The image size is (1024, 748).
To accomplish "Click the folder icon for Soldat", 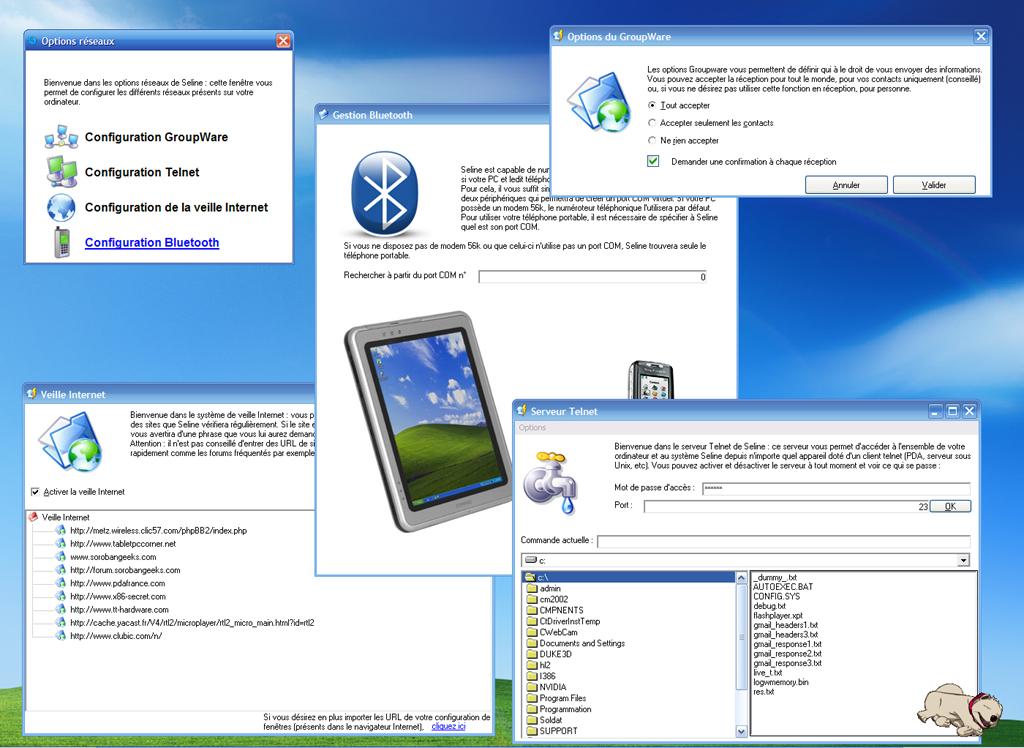I will pos(532,720).
